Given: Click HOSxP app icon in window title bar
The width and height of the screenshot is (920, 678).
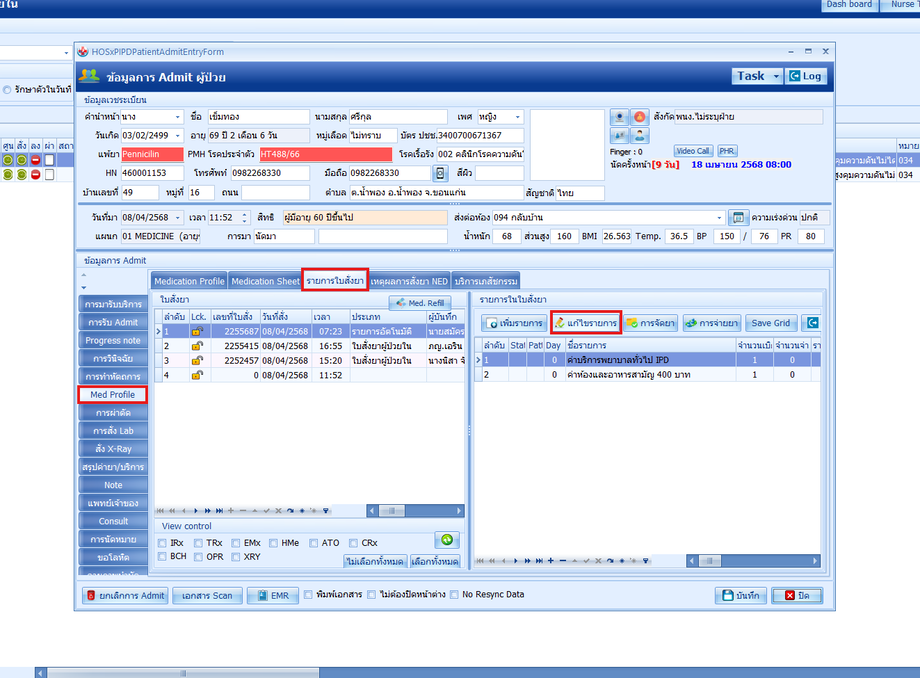Looking at the screenshot, I should [x=83, y=52].
